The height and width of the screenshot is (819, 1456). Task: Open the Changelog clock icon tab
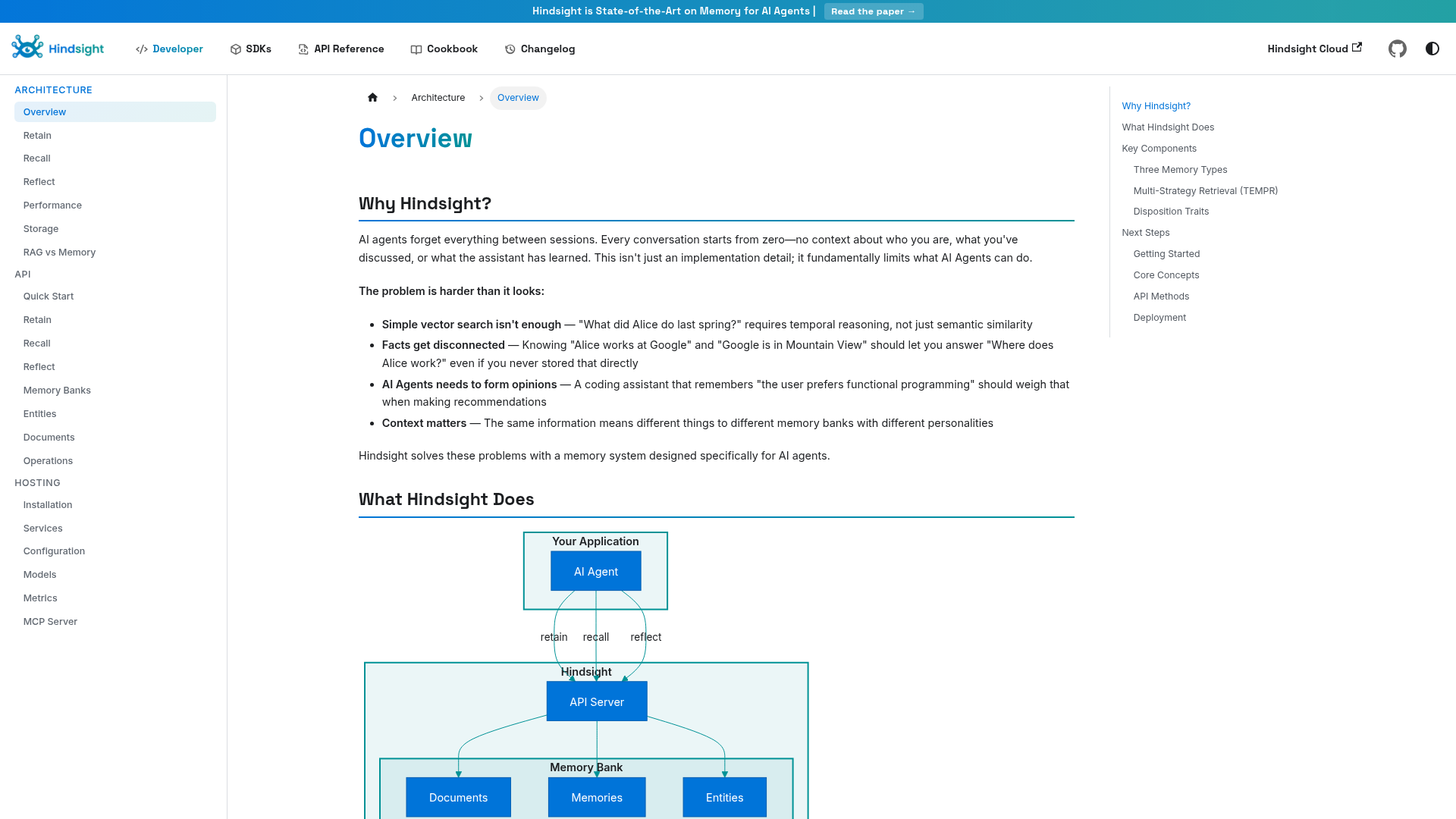pyautogui.click(x=540, y=49)
